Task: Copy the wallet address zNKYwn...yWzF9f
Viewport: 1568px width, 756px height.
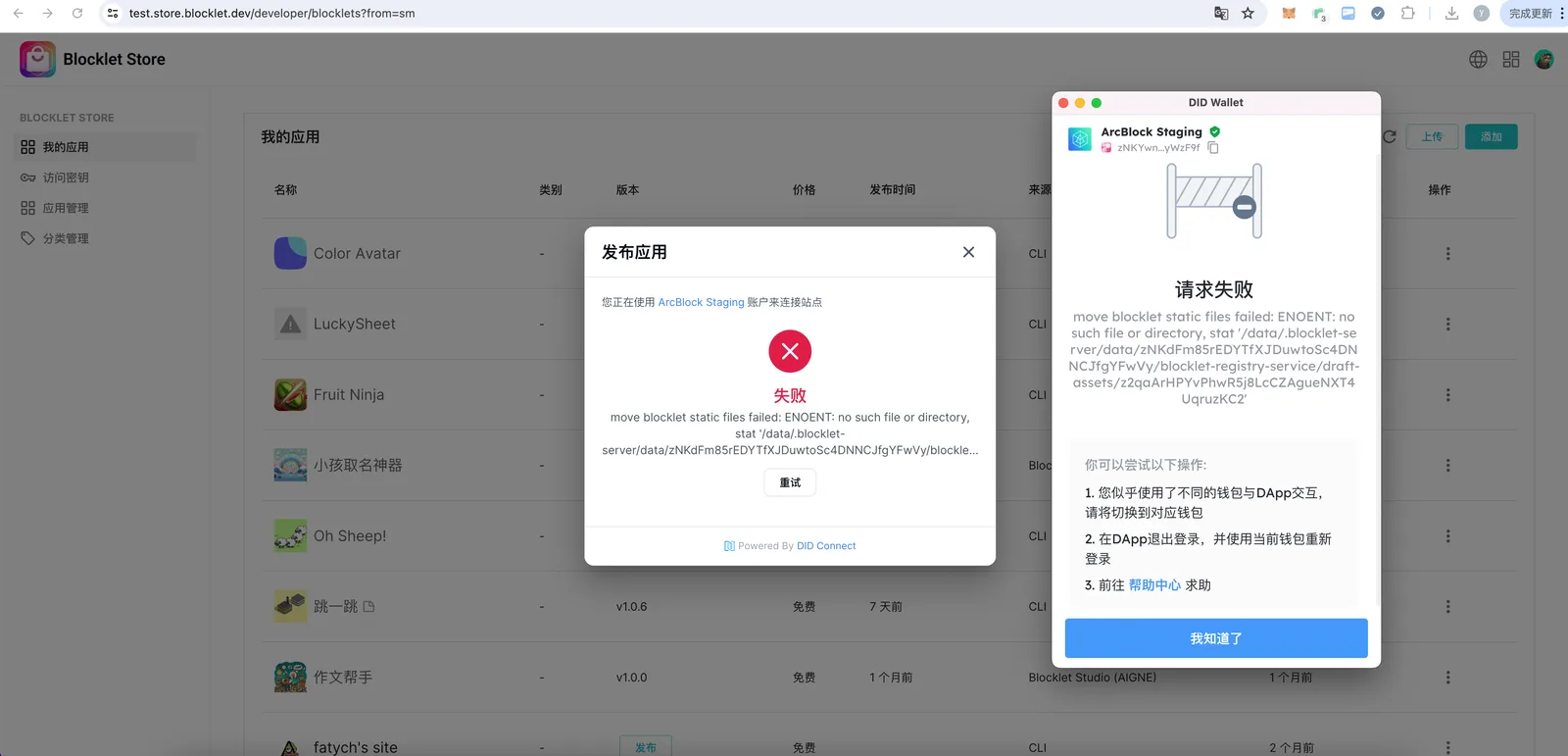Action: coord(1213,148)
